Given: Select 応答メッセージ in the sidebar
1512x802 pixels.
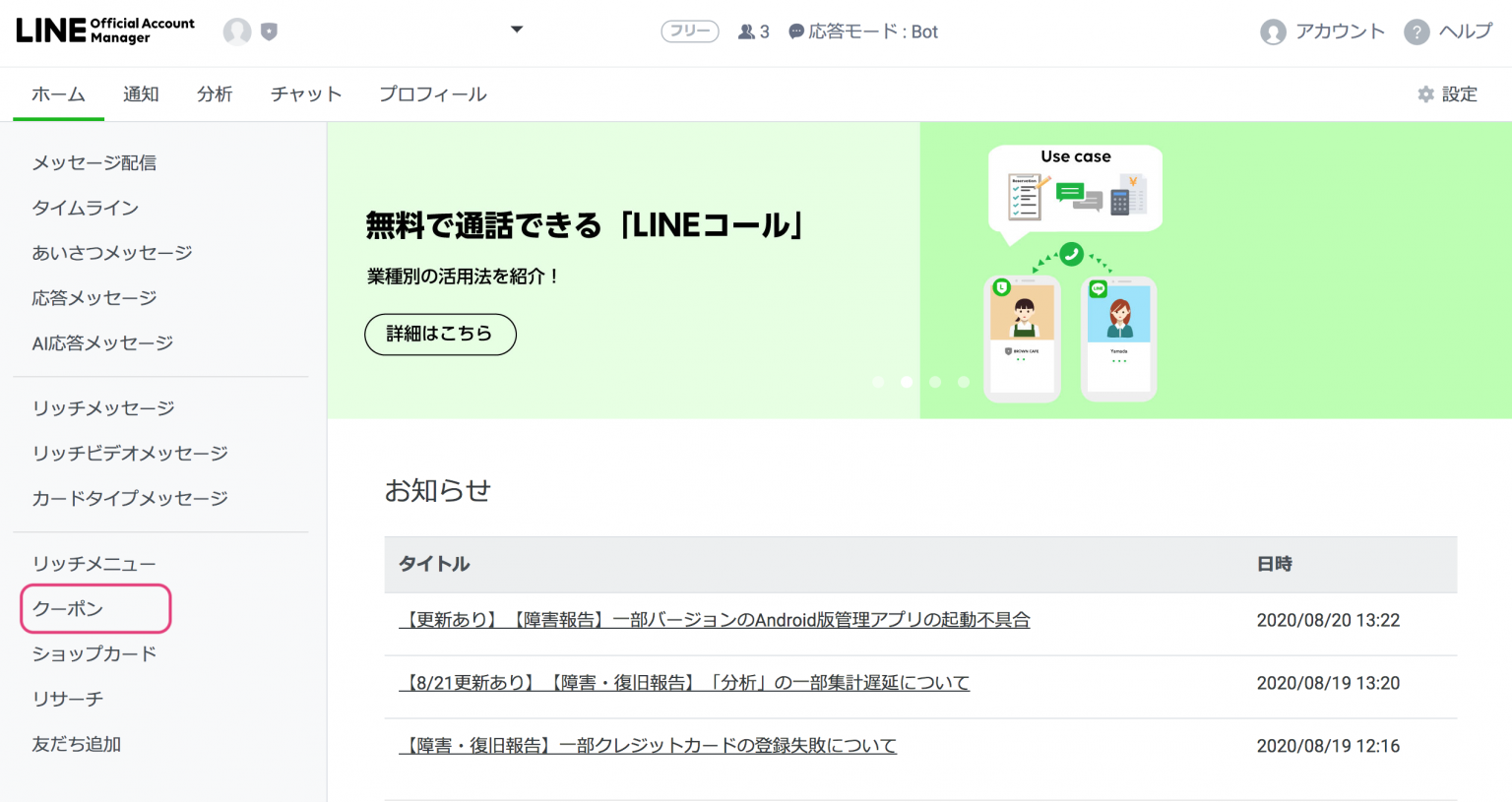Looking at the screenshot, I should 94,298.
